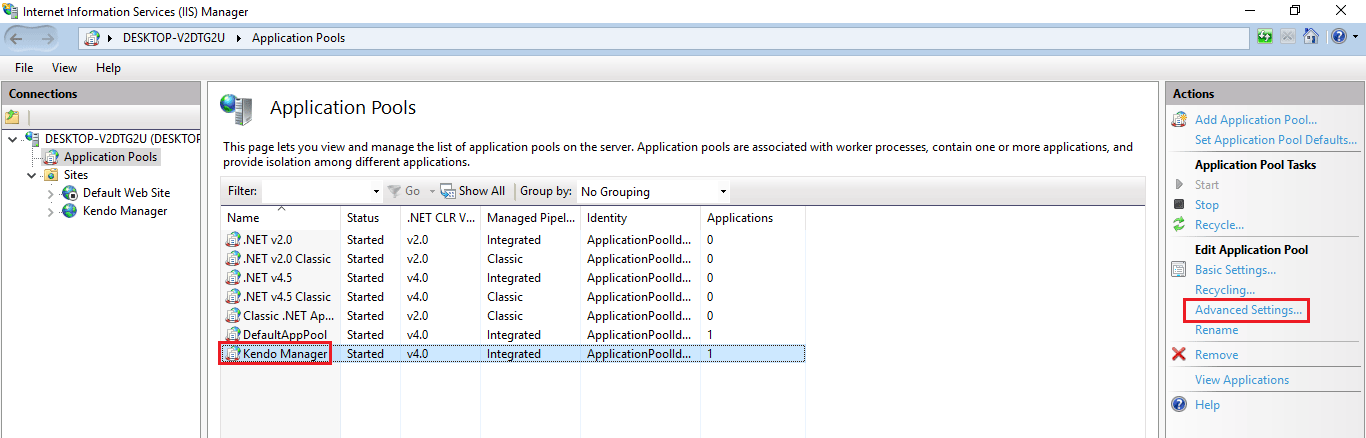Click the Rename action link
Viewport: 1366px width, 438px height.
[x=1216, y=330]
